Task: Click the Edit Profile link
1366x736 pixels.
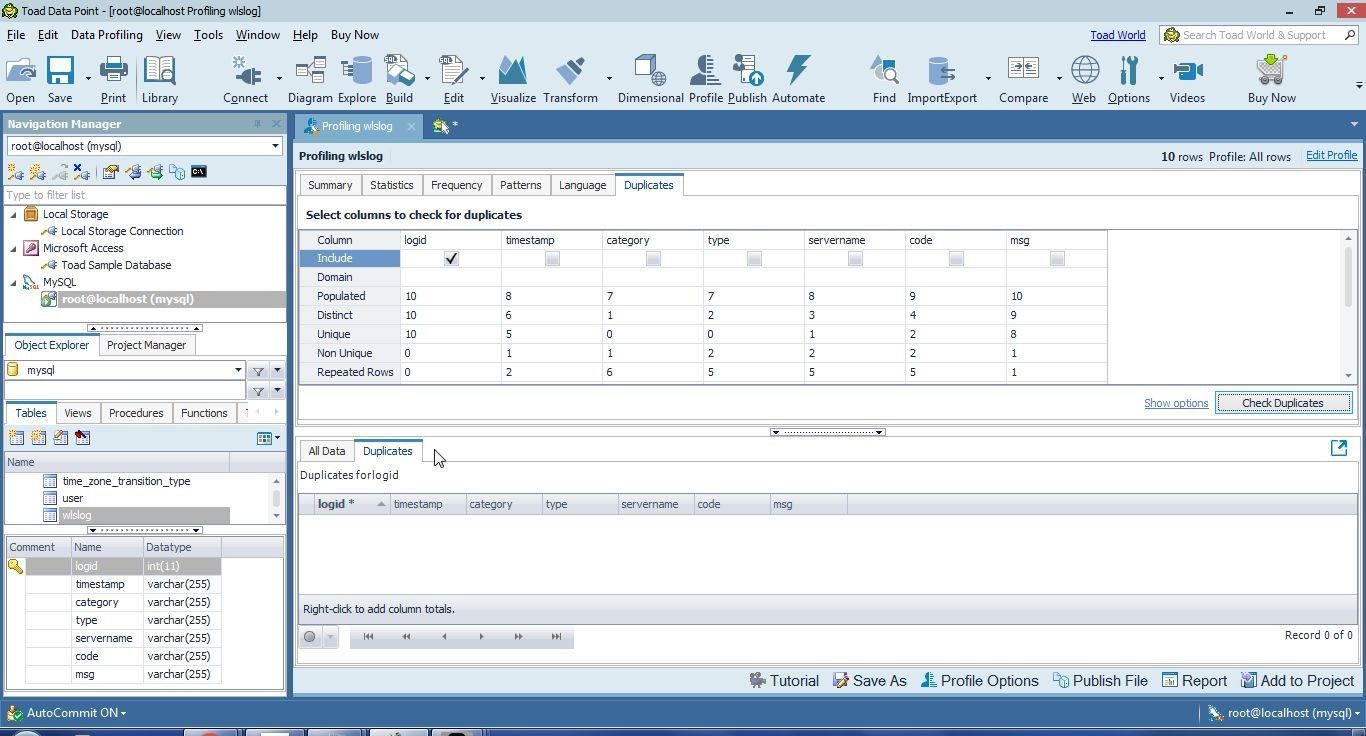Action: pos(1331,156)
